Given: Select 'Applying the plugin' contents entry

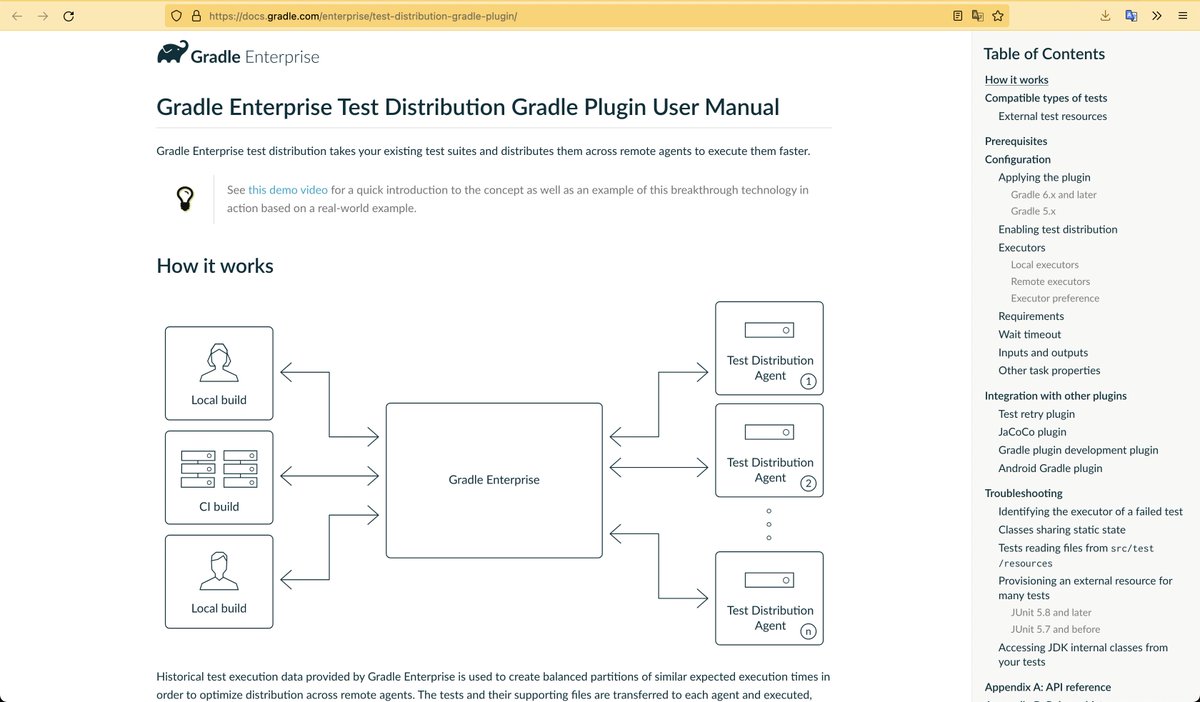Looking at the screenshot, I should pos(1044,177).
